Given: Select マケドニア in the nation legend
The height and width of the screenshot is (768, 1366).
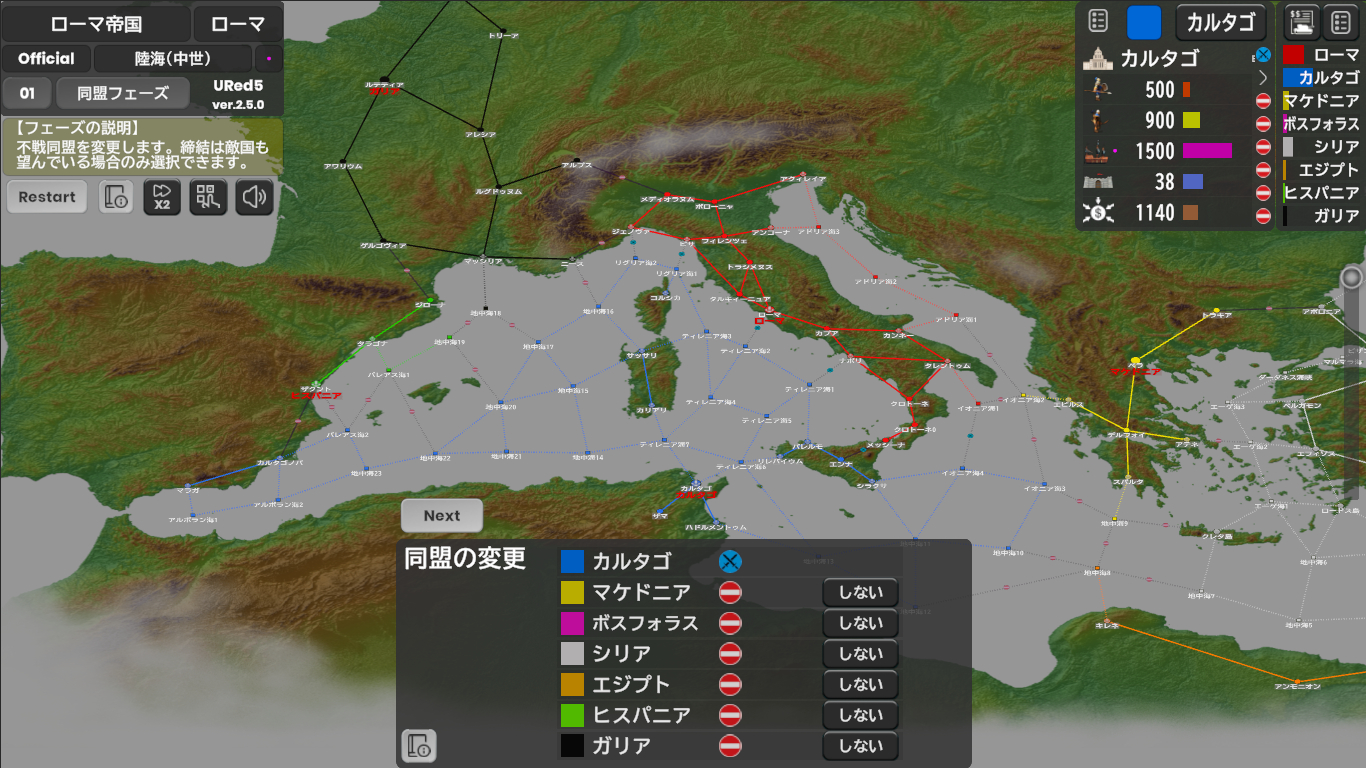Looking at the screenshot, I should (x=1322, y=101).
